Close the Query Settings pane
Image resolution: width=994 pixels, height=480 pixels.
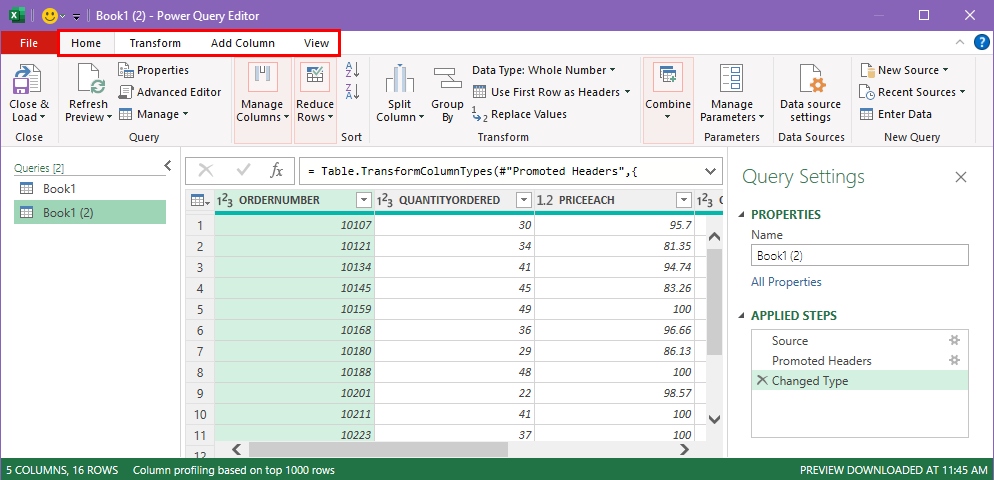point(961,177)
